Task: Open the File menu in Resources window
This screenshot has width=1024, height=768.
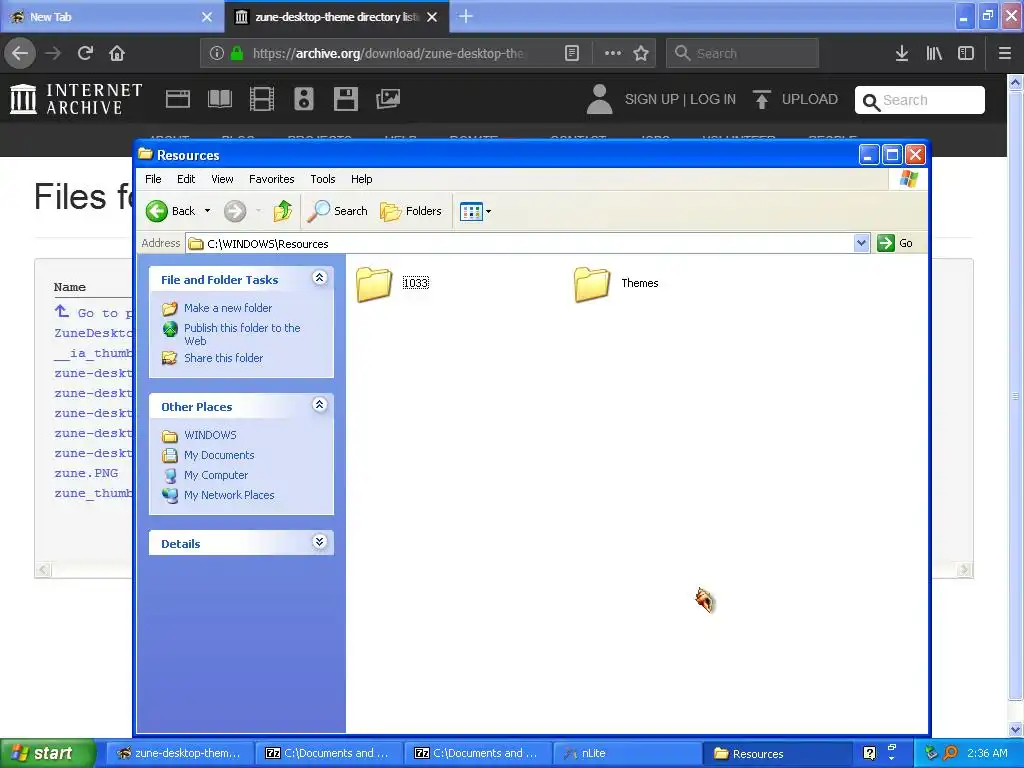Action: [x=153, y=179]
